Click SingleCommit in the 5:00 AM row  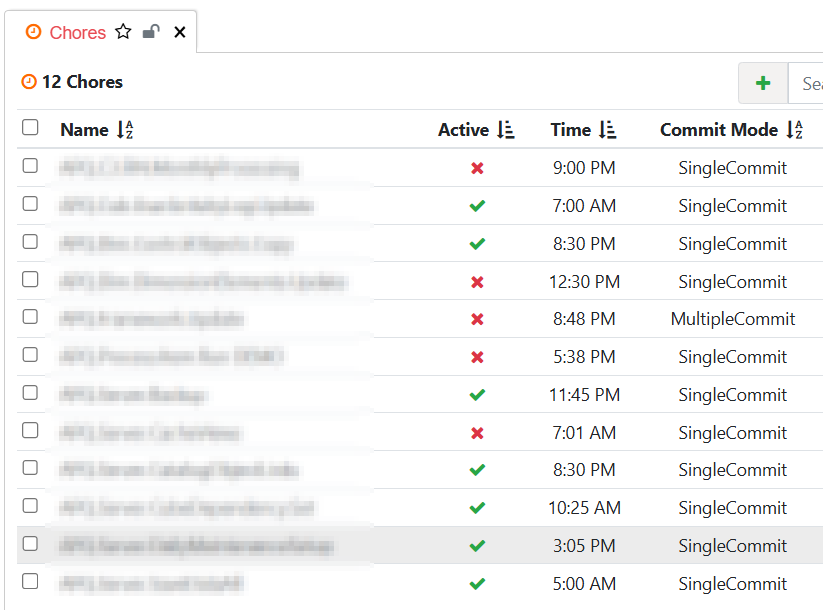[733, 584]
